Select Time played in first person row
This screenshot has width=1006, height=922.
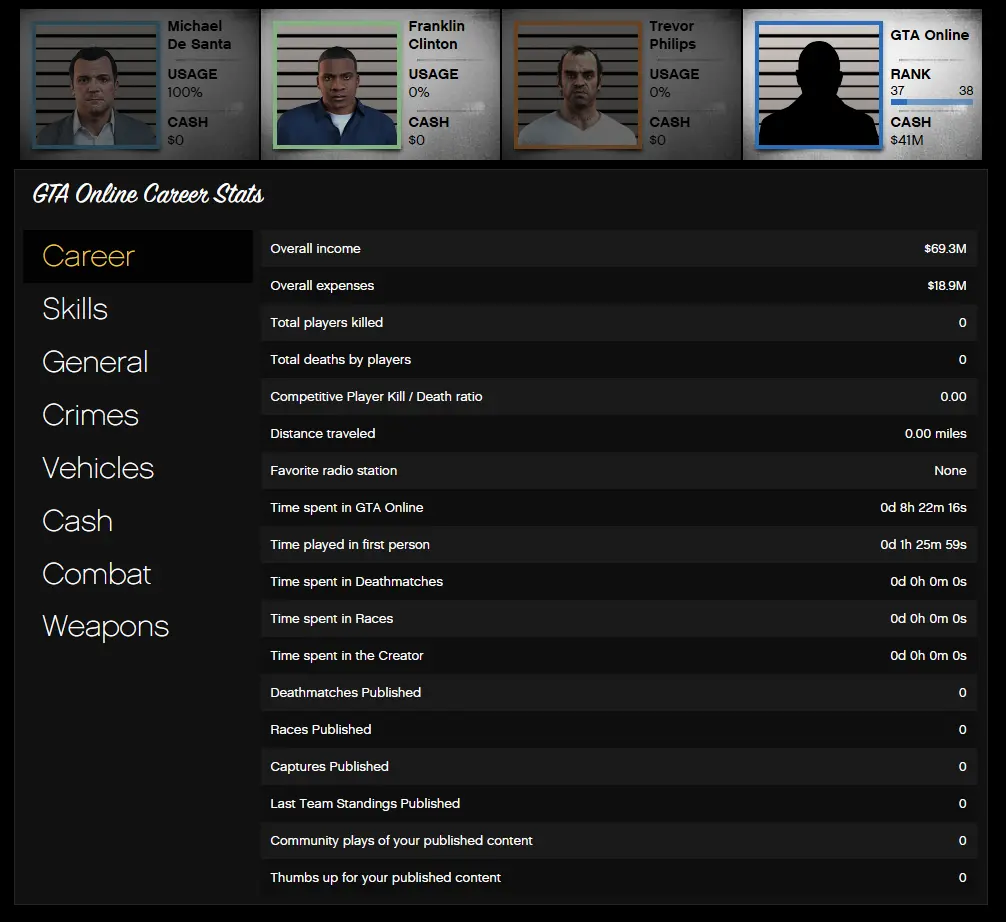618,545
